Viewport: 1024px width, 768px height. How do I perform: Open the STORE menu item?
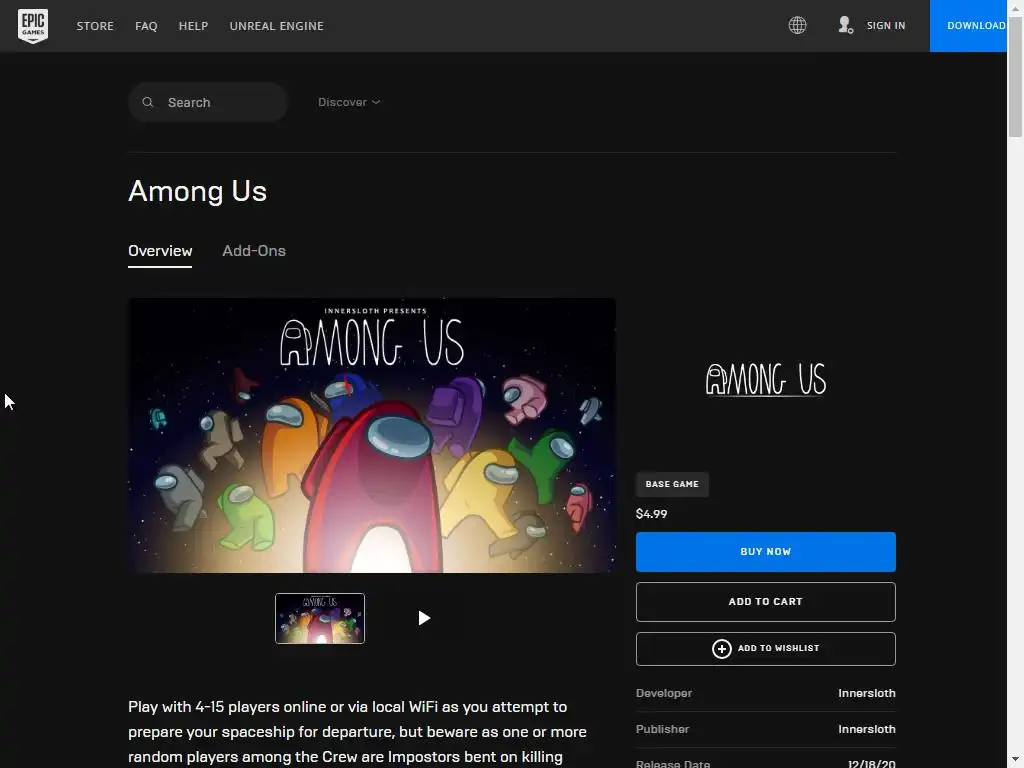pos(95,26)
